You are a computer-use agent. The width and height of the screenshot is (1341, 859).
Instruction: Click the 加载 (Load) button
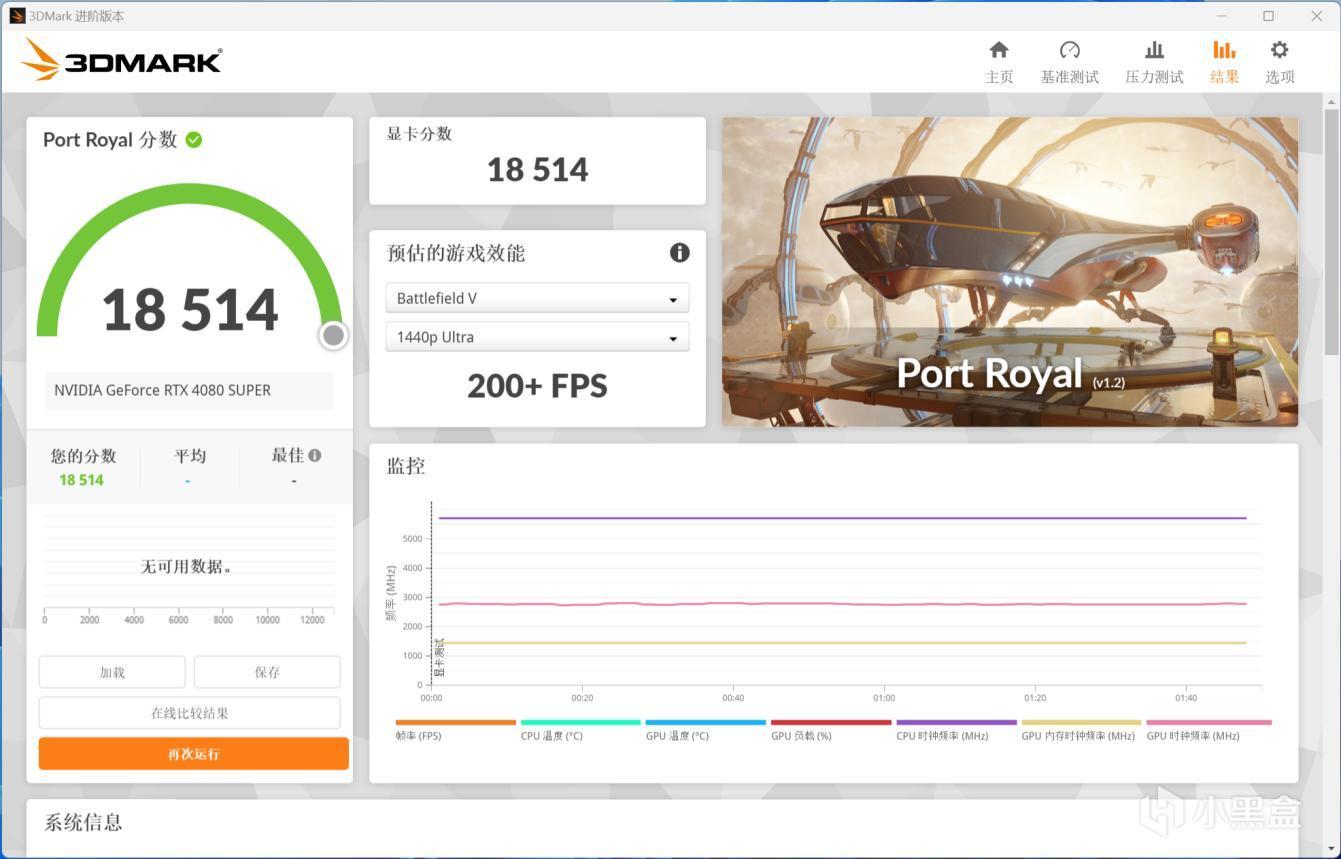[x=112, y=672]
